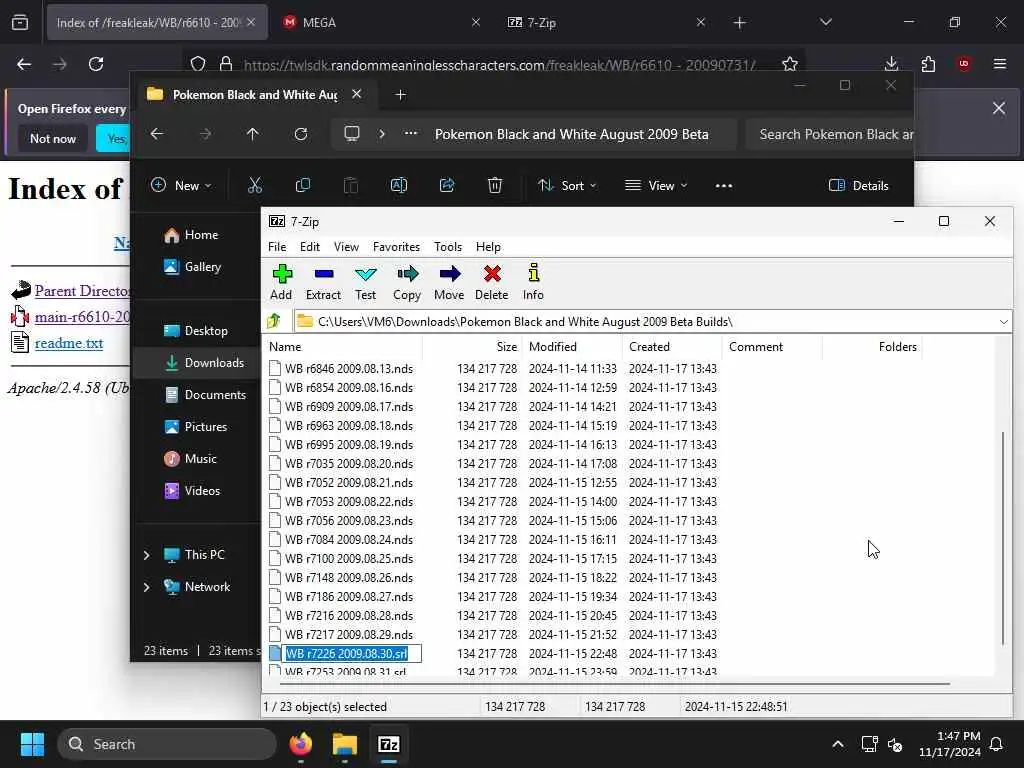
Task: Open the Tools menu in 7-Zip
Action: pyautogui.click(x=448, y=247)
